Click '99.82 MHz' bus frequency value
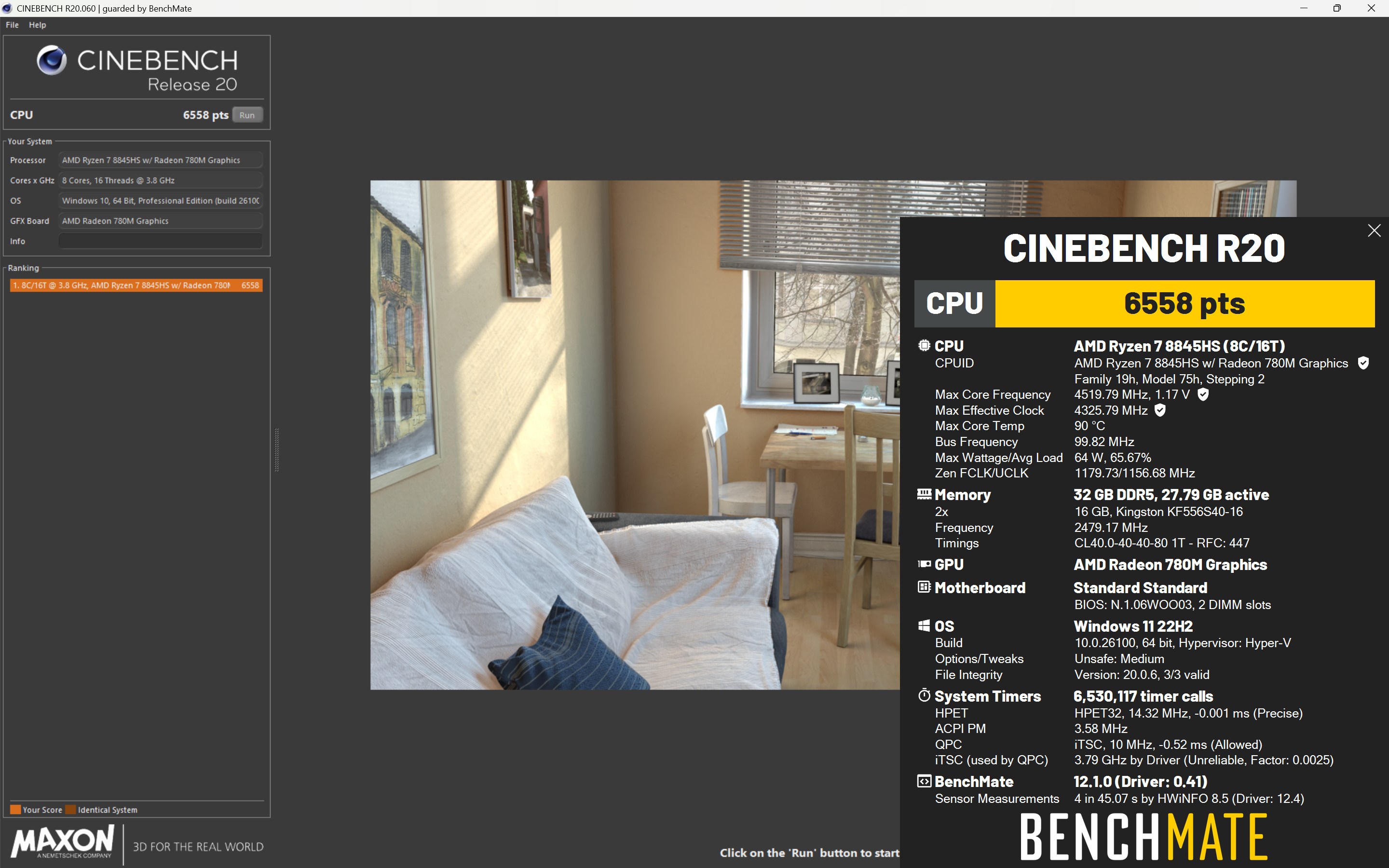Image resolution: width=1389 pixels, height=868 pixels. pos(1104,441)
